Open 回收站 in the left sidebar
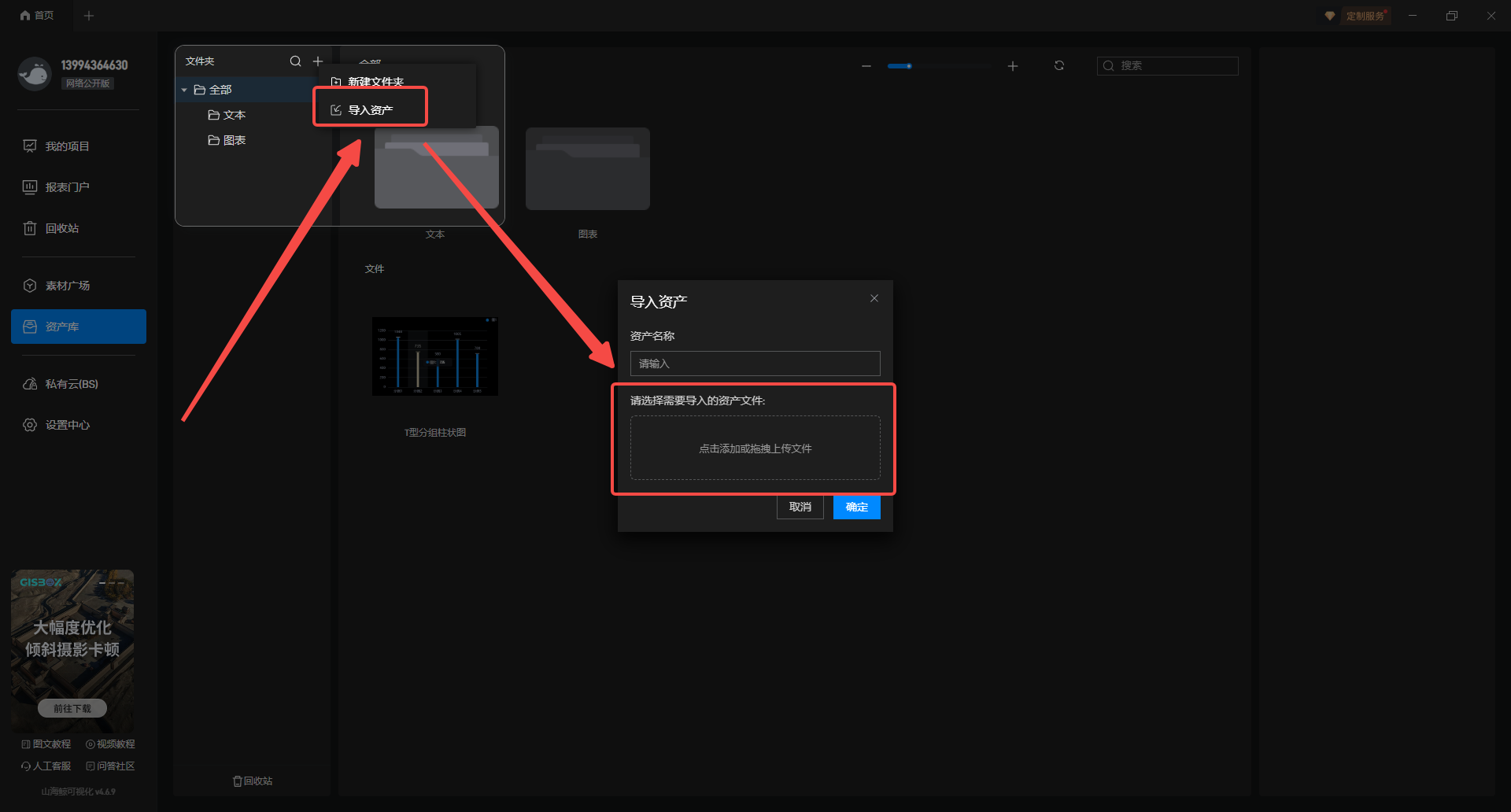The image size is (1511, 812). click(61, 228)
